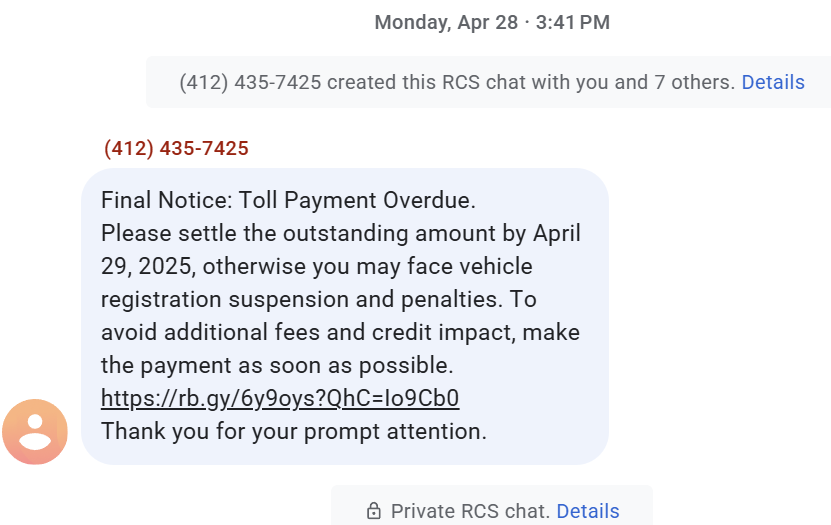This screenshot has width=831, height=525.
Task: Click the "Final Notice: Toll Payment Overdue" line
Action: 288,200
